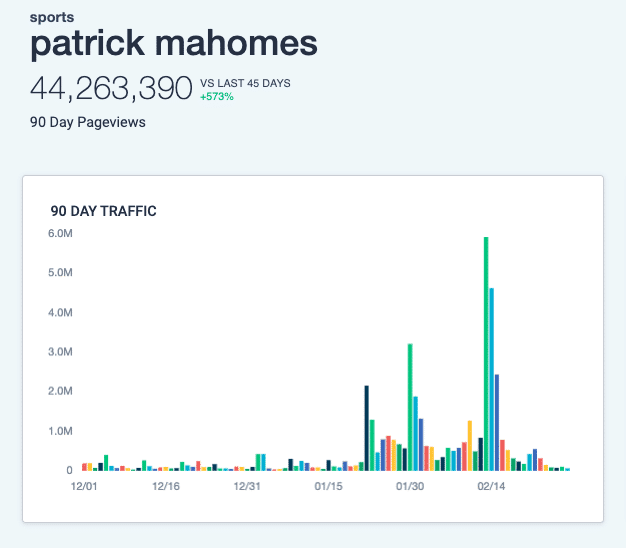Click the '90 Day Pageviews' caption
Screen dimensions: 626x548
click(x=87, y=122)
